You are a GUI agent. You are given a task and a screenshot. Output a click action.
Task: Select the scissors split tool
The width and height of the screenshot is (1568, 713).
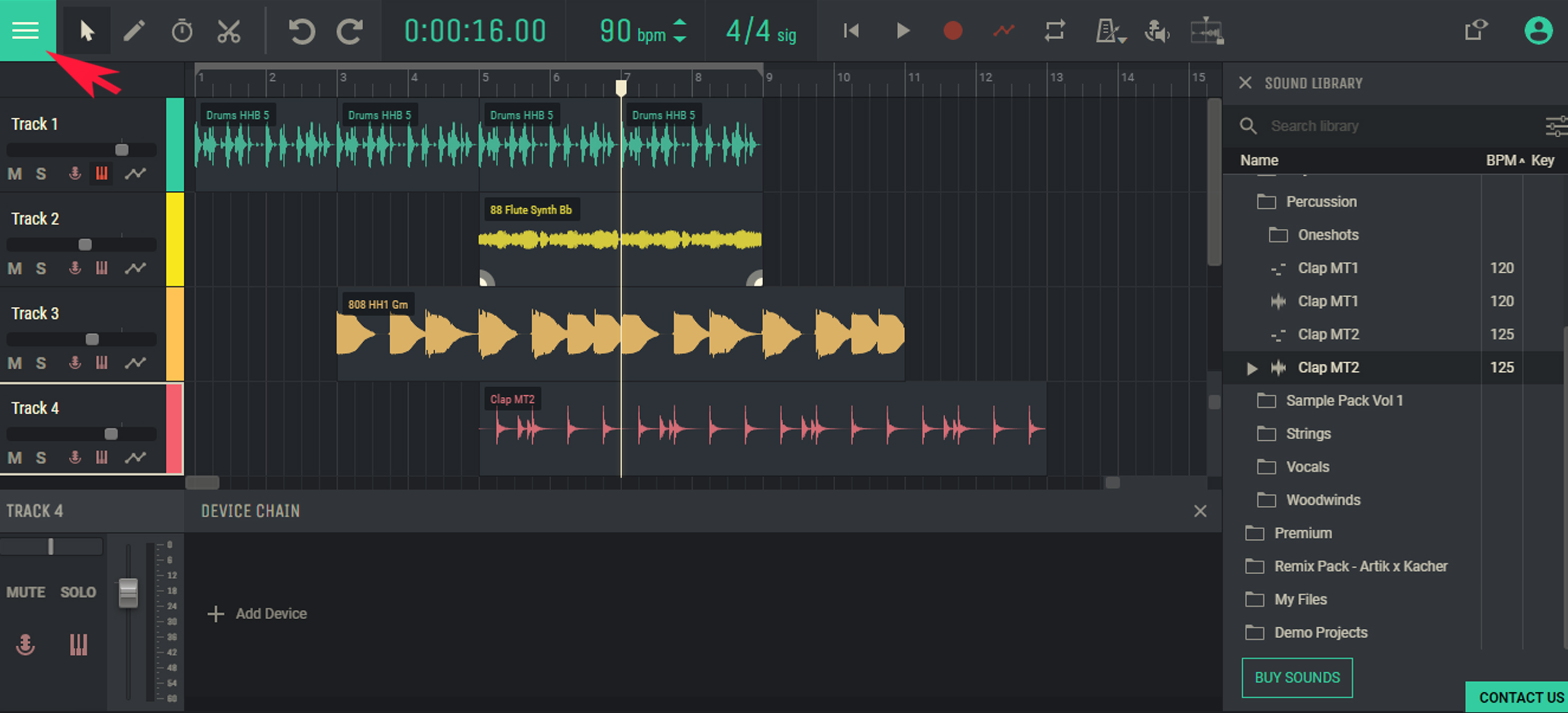click(x=229, y=30)
